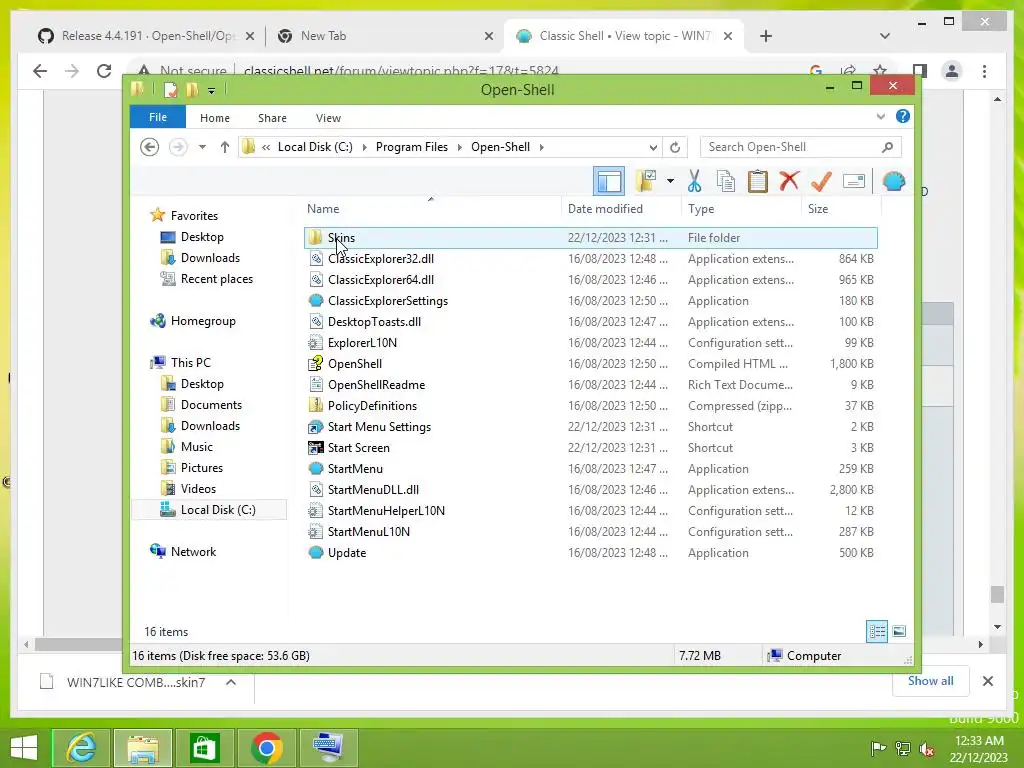Select Start Menu Settings shortcut
This screenshot has width=1024, height=768.
coord(590,427)
